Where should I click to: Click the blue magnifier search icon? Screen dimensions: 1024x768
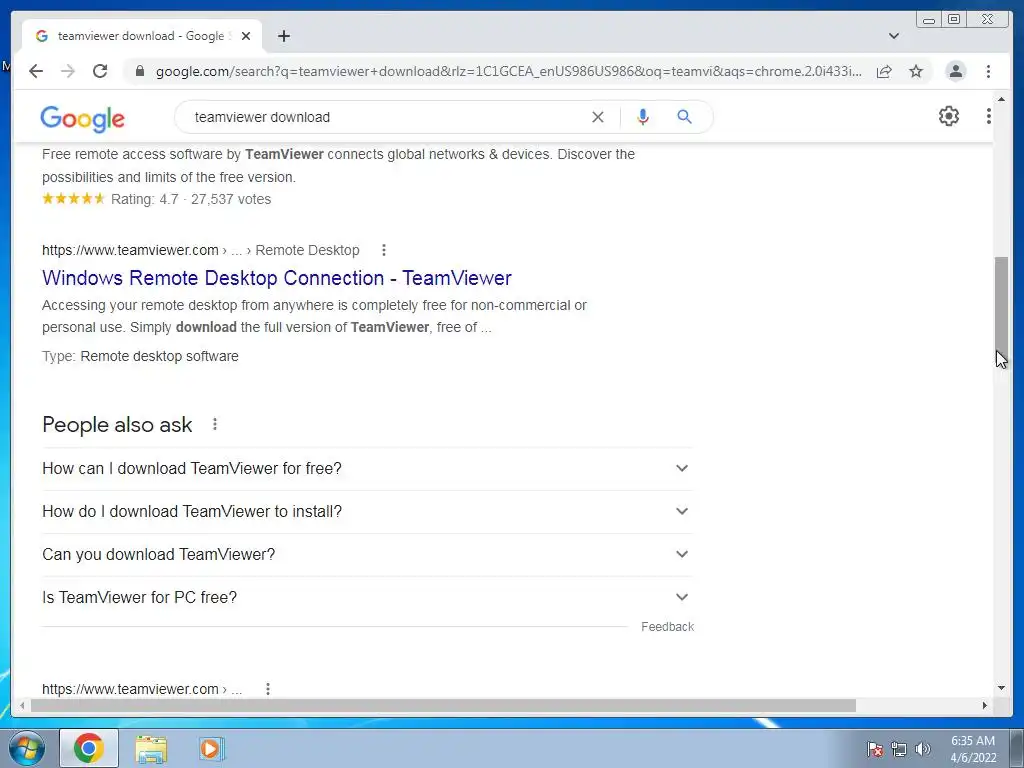[684, 117]
